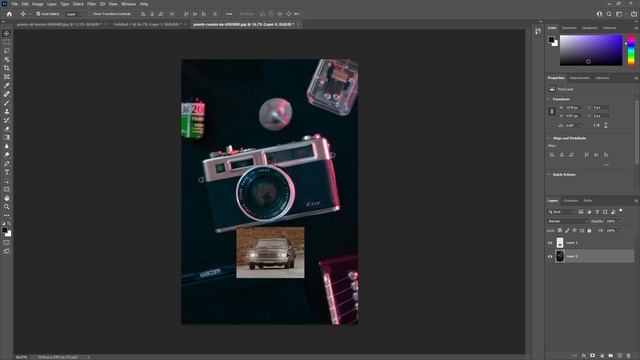The height and width of the screenshot is (360, 640).
Task: Open the Image menu
Action: click(38, 4)
